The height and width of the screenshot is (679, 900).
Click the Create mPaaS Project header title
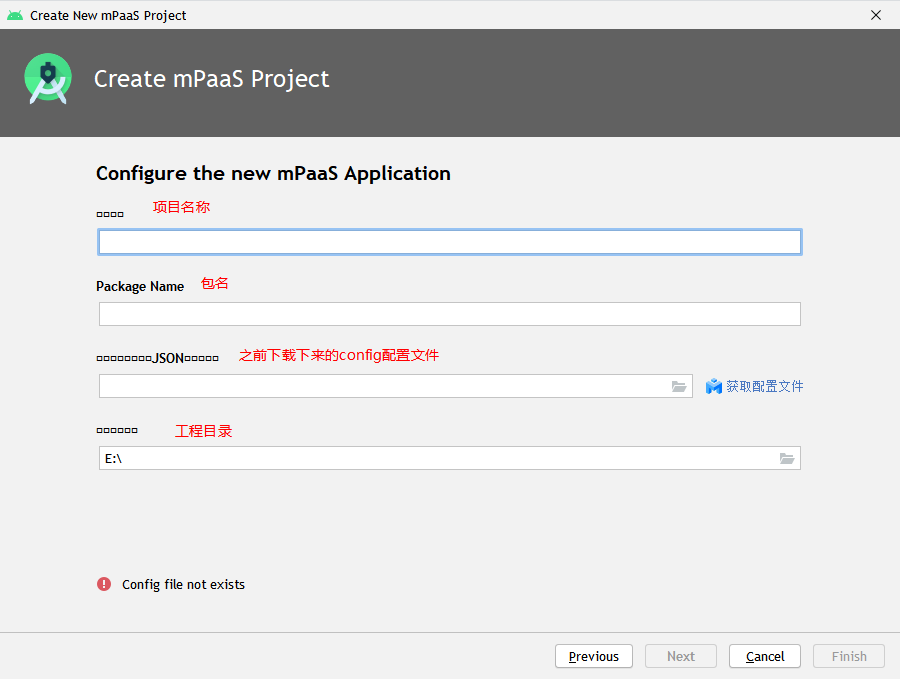tap(211, 79)
